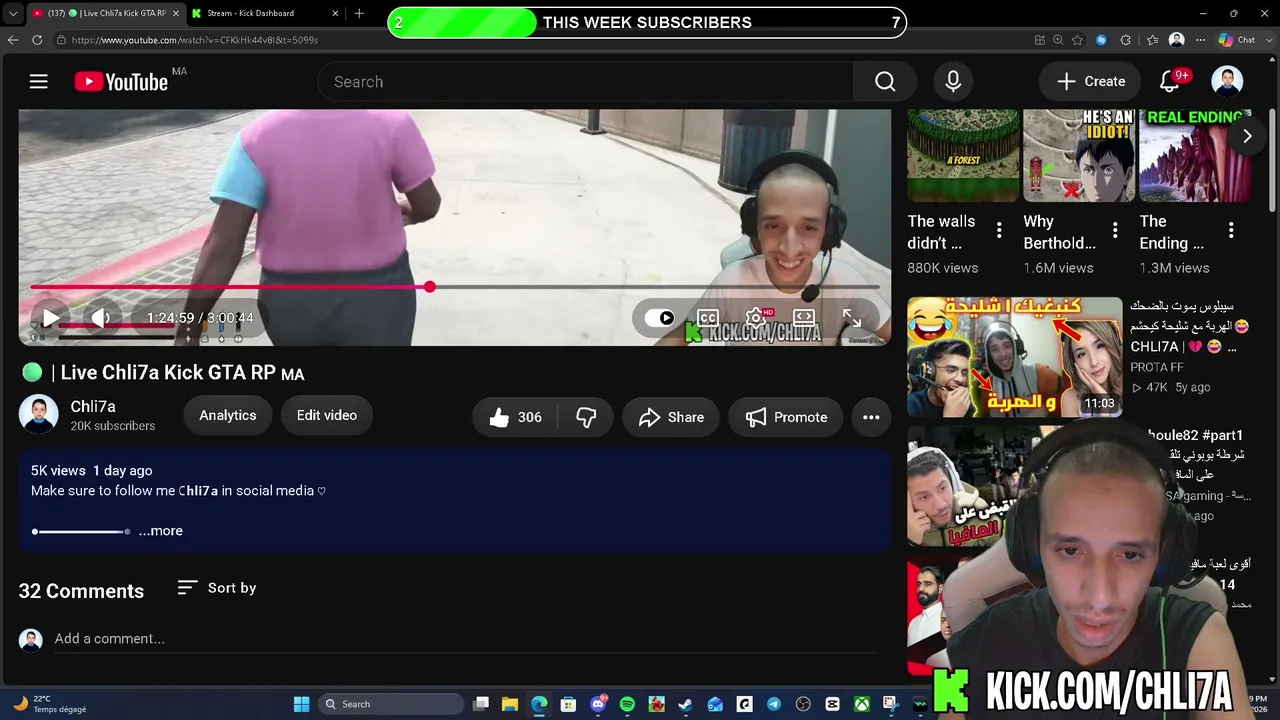Open the YouTube guide hamburger menu
1280x720 pixels.
pyautogui.click(x=38, y=82)
